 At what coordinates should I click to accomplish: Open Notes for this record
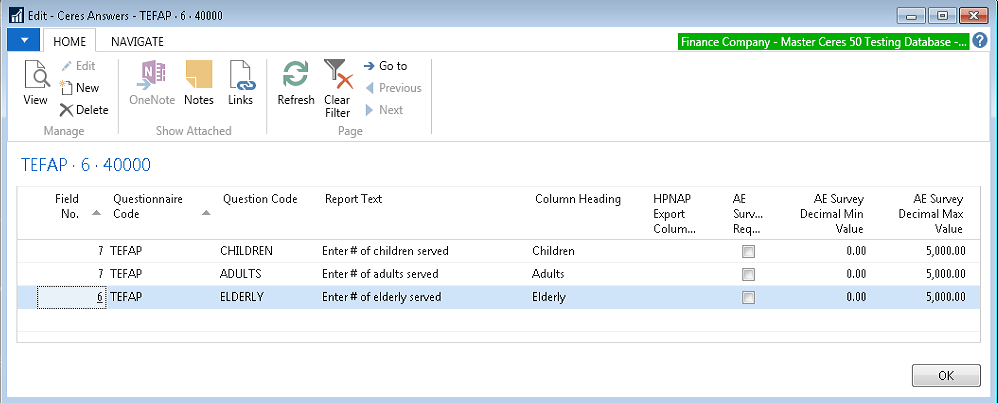(x=199, y=82)
